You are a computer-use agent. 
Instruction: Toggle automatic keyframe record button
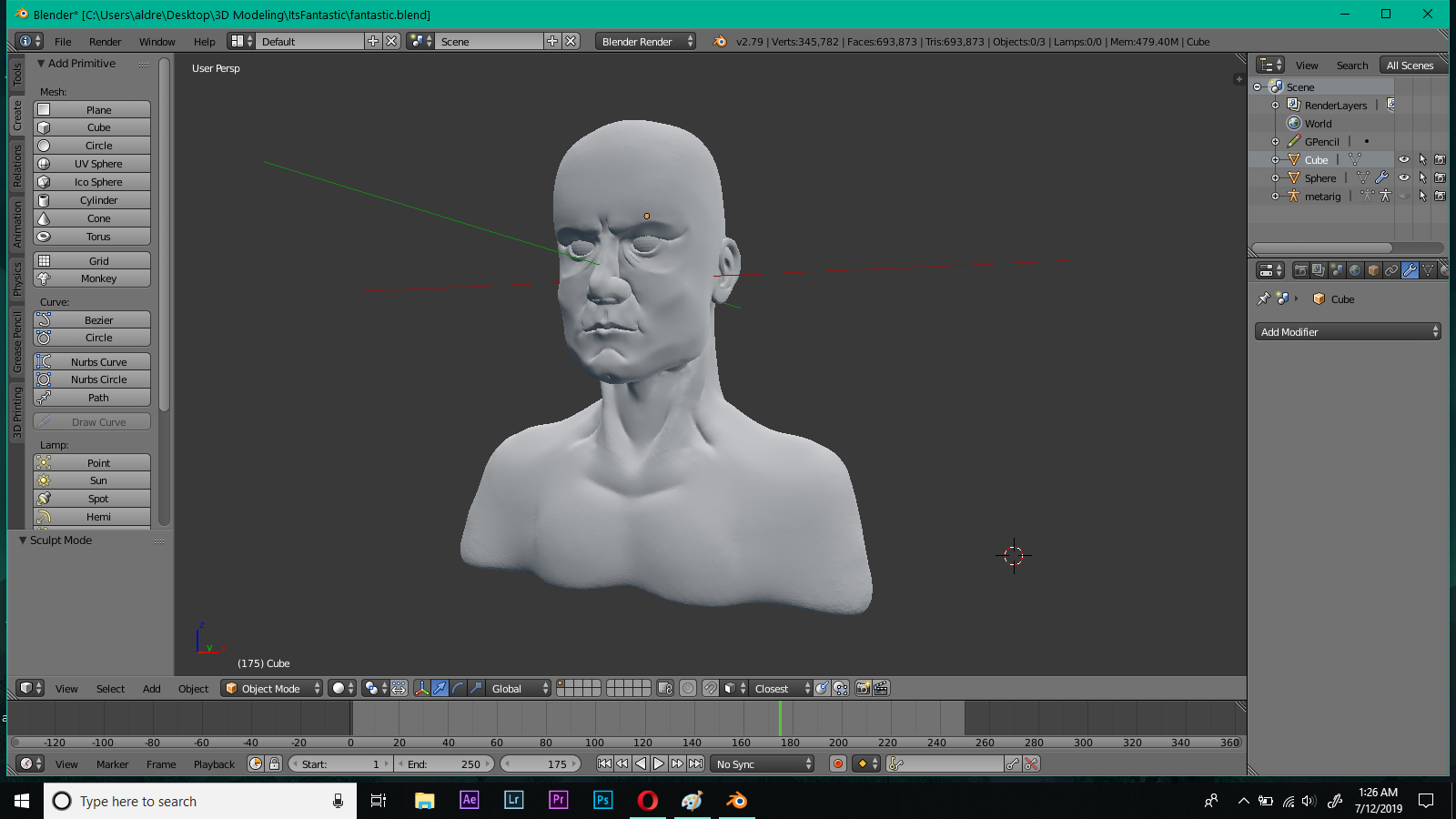(838, 763)
